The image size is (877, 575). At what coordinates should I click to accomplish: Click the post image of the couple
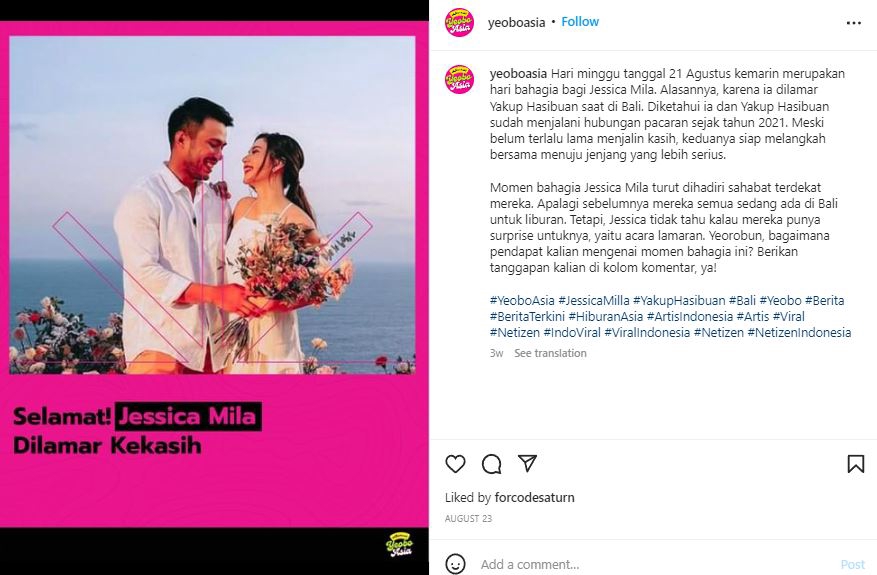pos(213,205)
